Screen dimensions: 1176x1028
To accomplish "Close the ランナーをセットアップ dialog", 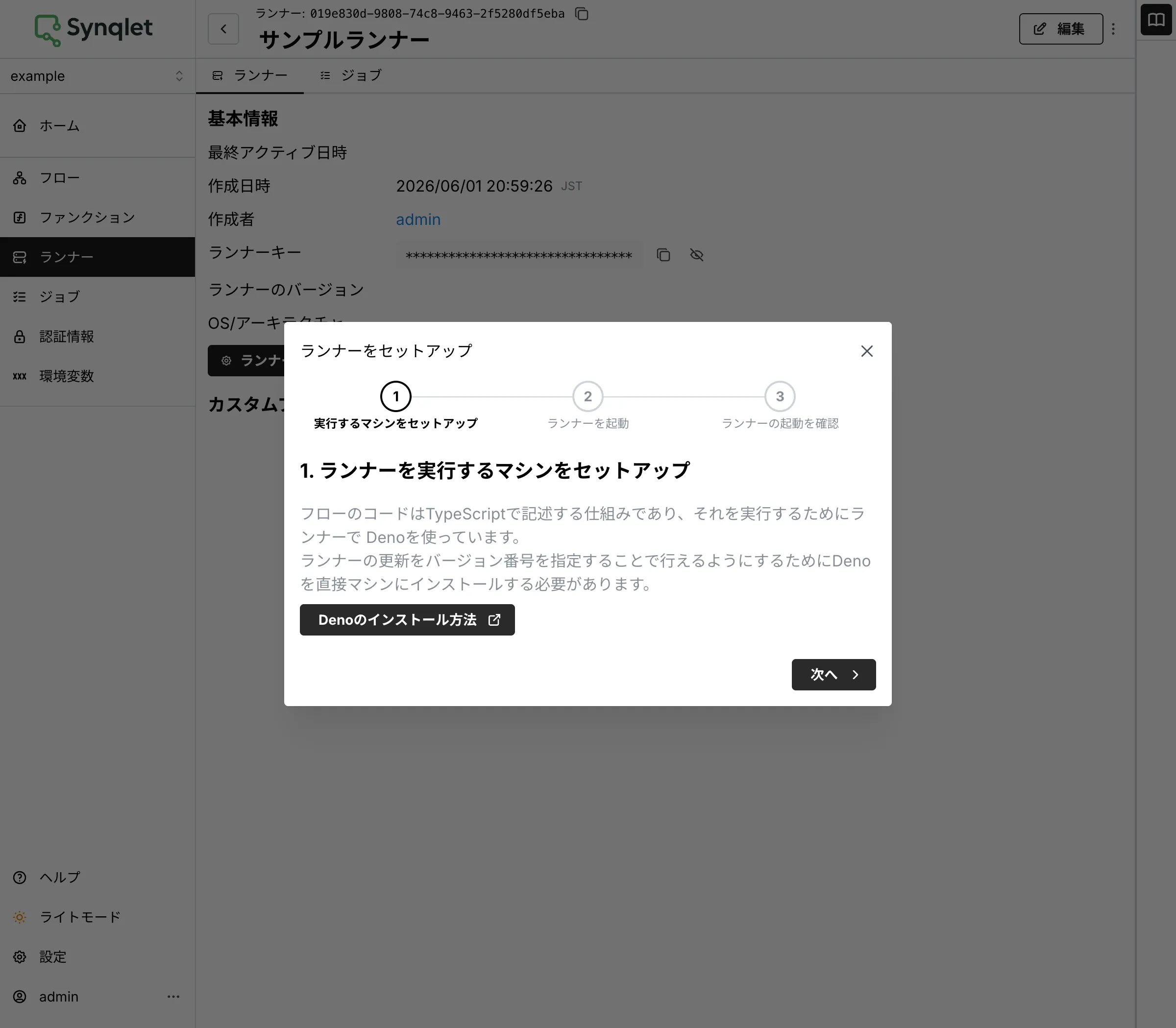I will [867, 351].
